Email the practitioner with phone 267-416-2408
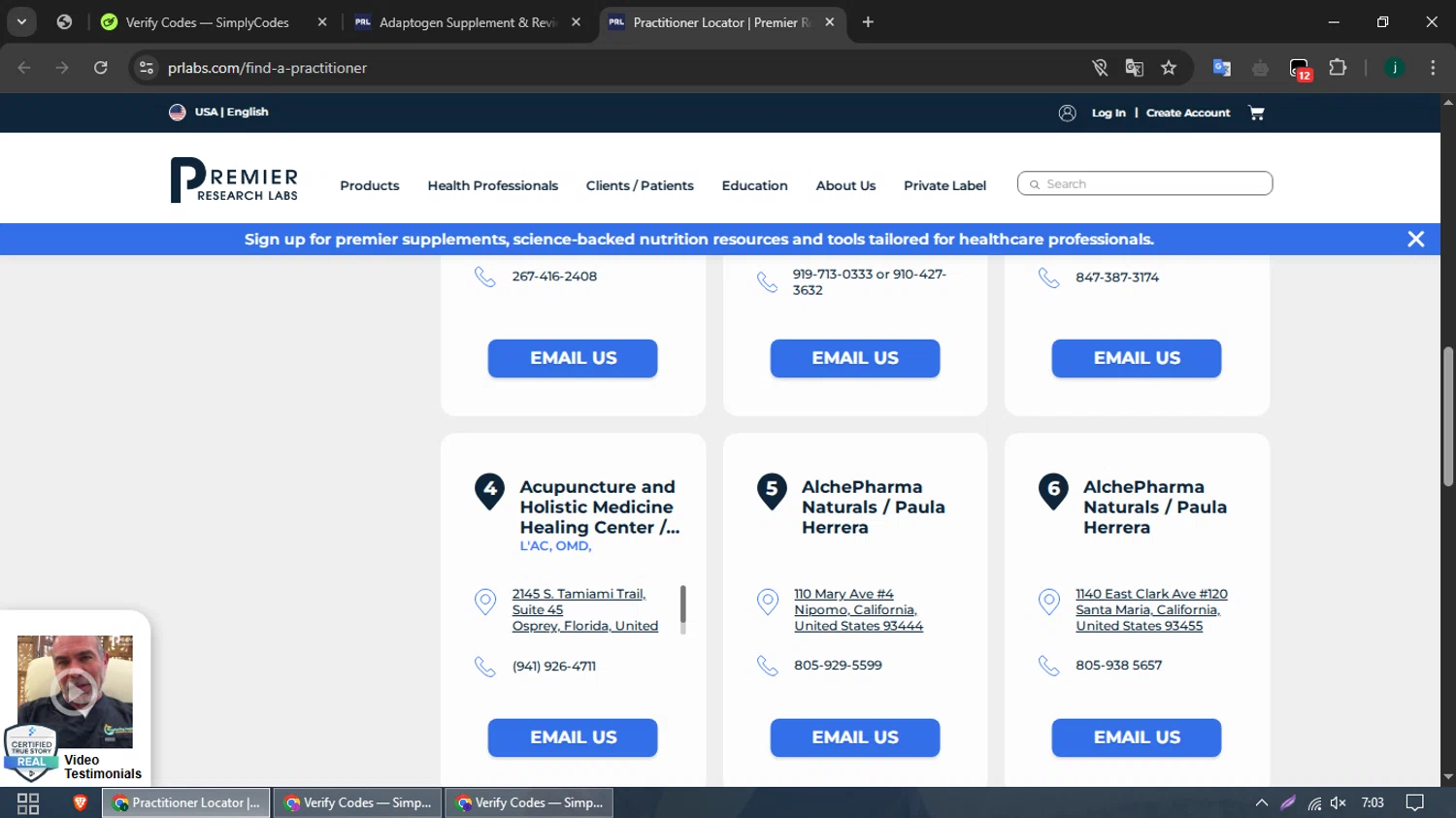The height and width of the screenshot is (818, 1456). coord(573,358)
